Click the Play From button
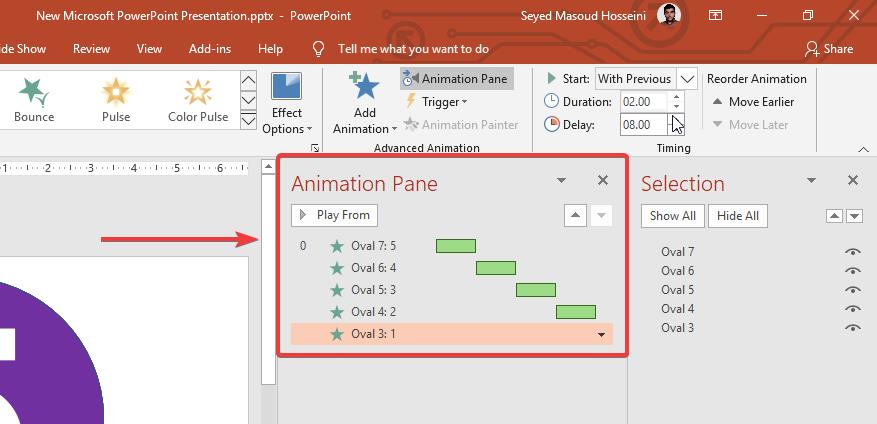877x424 pixels. coord(334,215)
